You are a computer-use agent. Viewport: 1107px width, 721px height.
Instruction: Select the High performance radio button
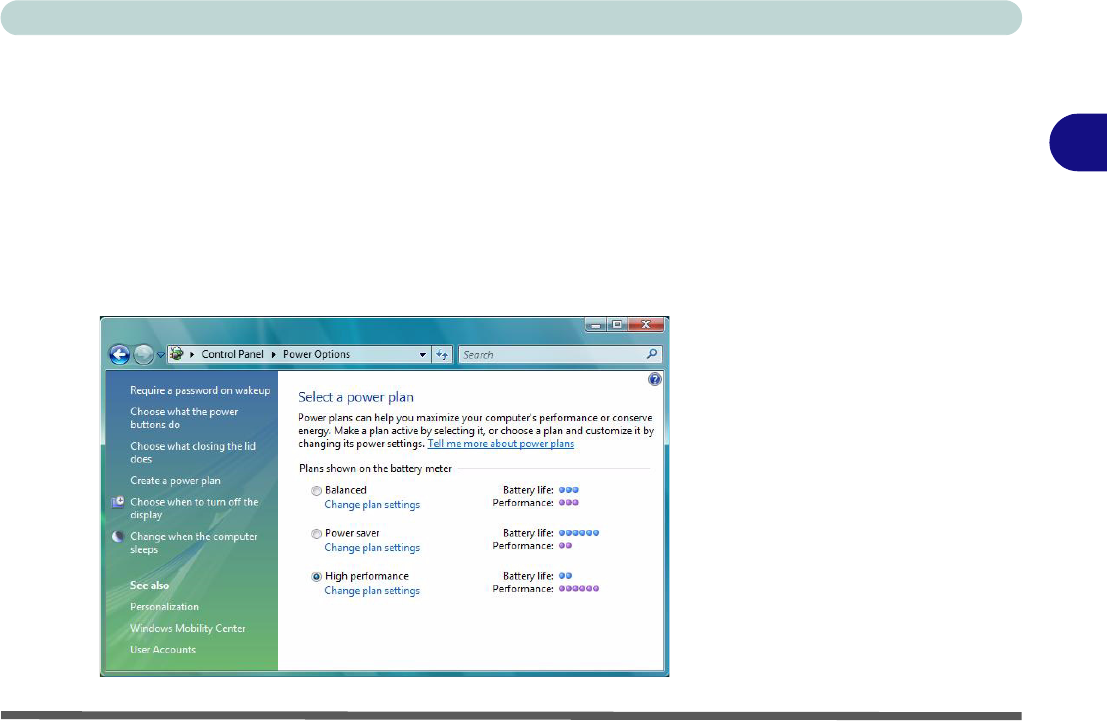click(x=316, y=577)
